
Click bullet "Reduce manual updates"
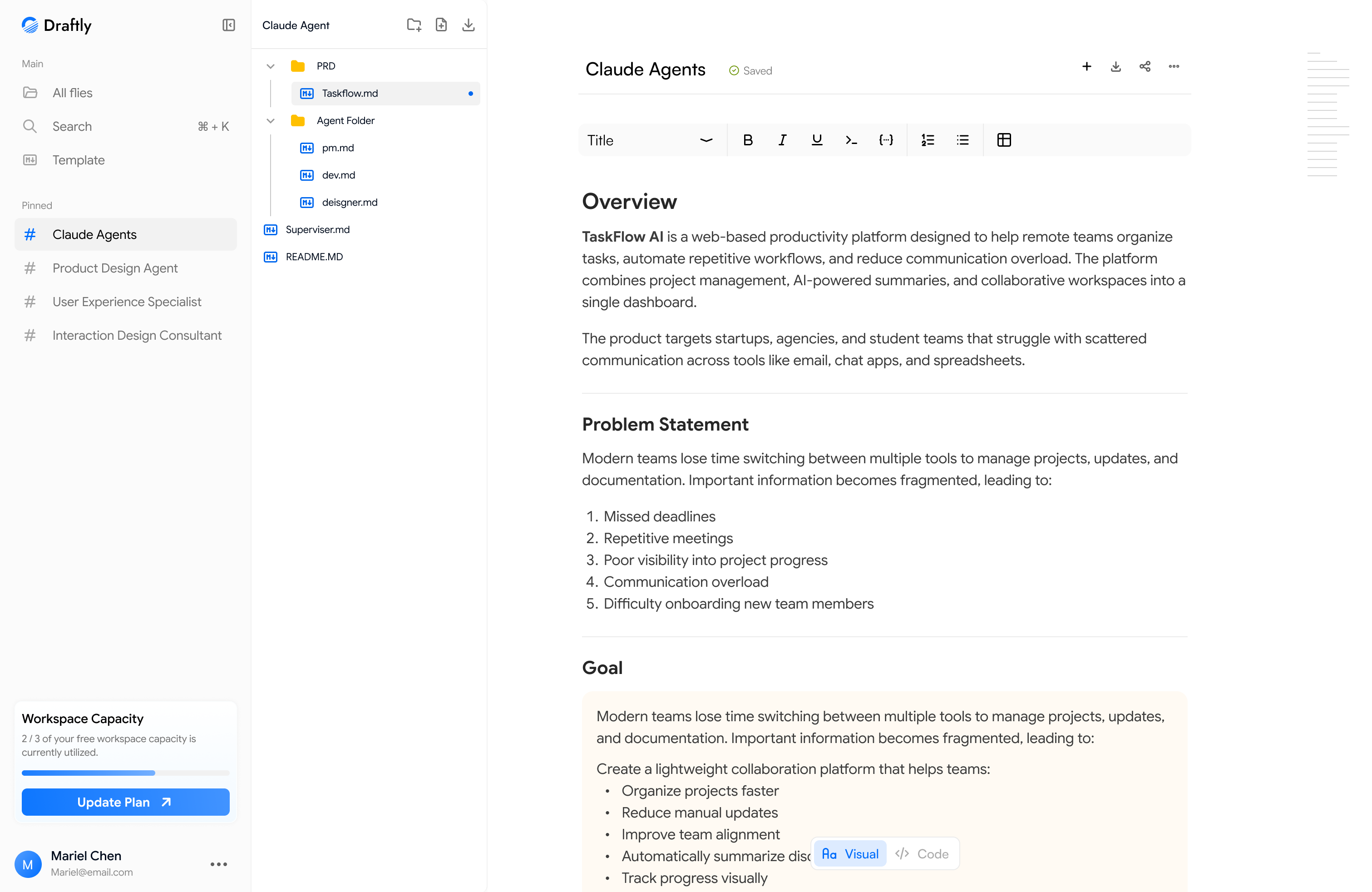click(699, 813)
